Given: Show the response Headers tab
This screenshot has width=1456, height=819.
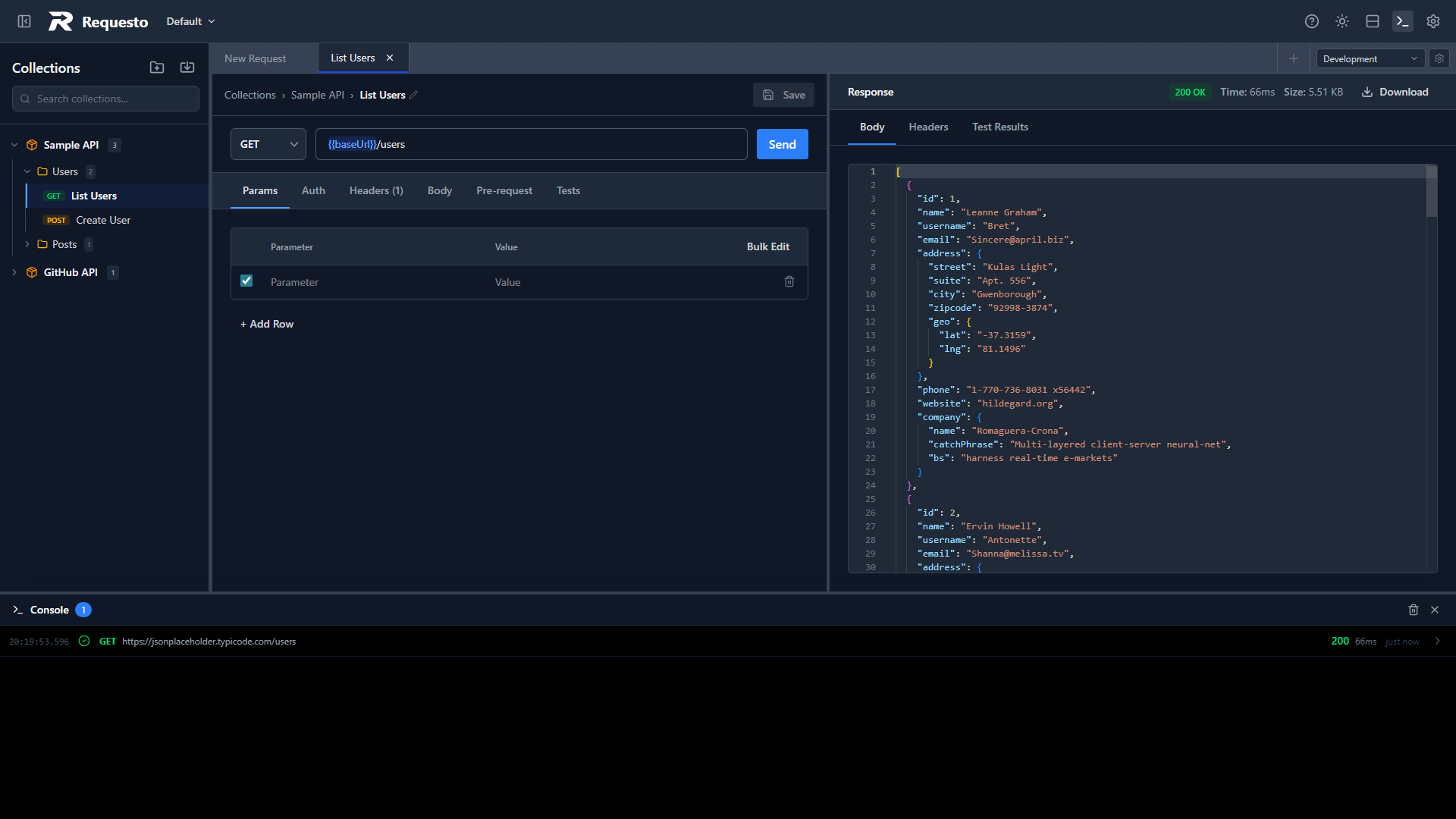Looking at the screenshot, I should point(928,127).
